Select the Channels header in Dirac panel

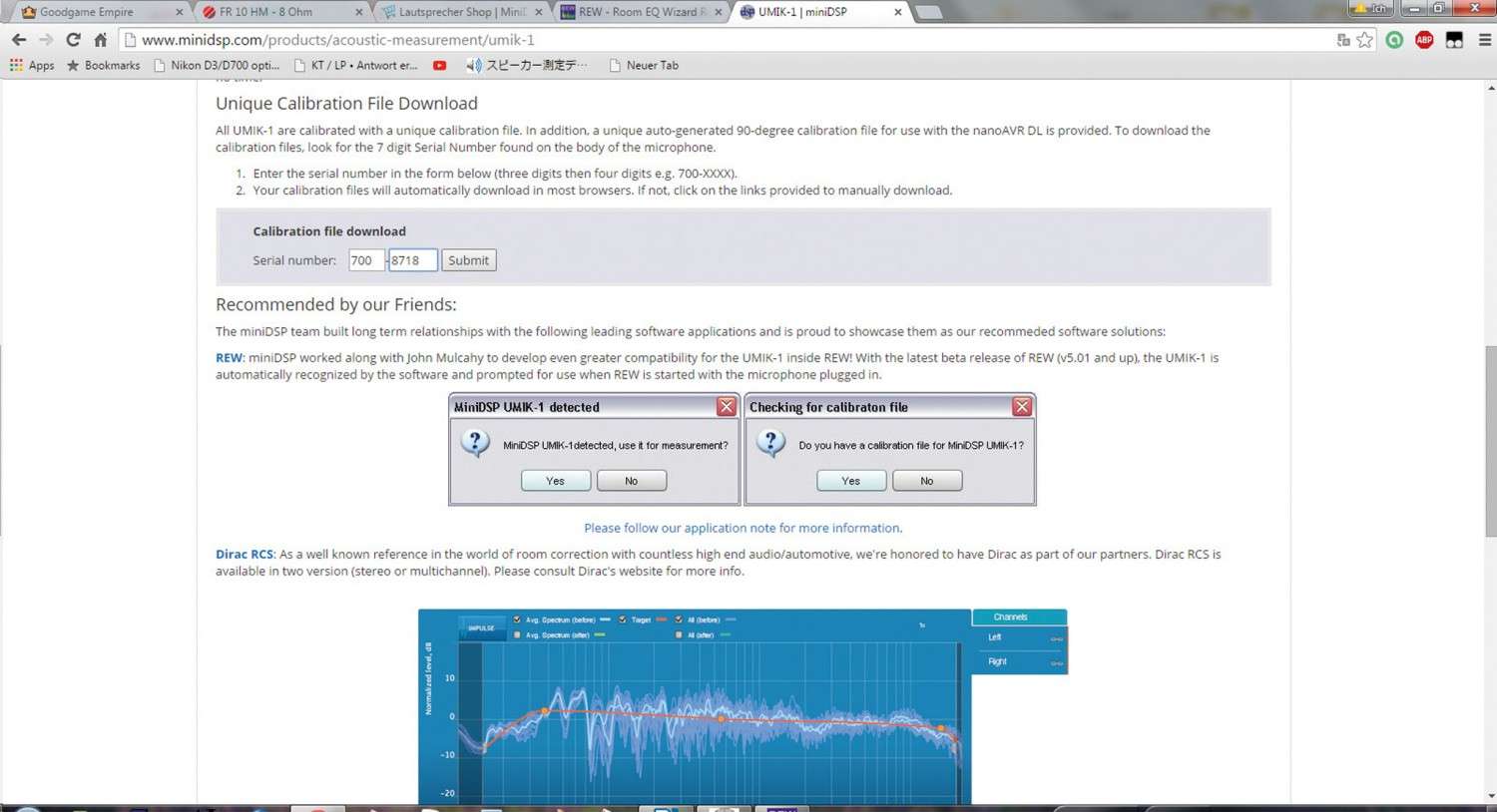[1019, 616]
